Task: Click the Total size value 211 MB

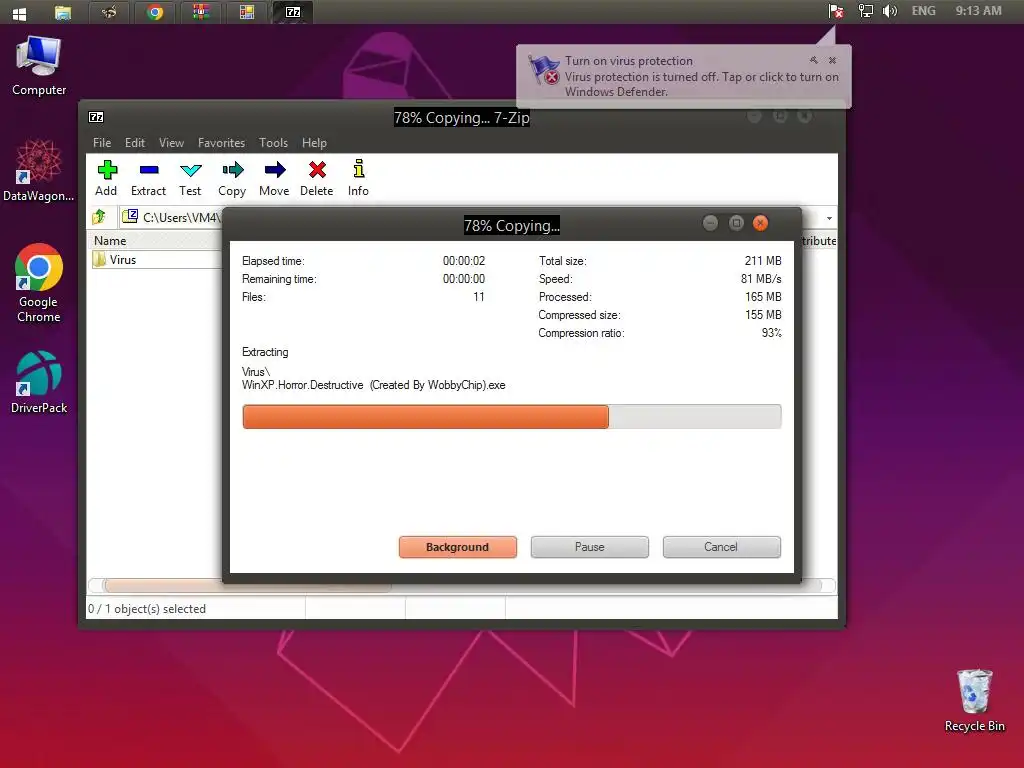Action: pyautogui.click(x=763, y=261)
